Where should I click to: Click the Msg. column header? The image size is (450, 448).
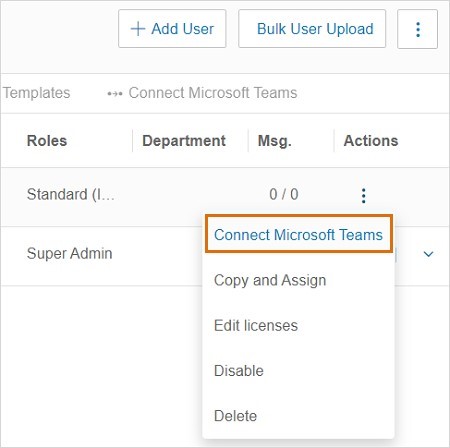point(275,141)
